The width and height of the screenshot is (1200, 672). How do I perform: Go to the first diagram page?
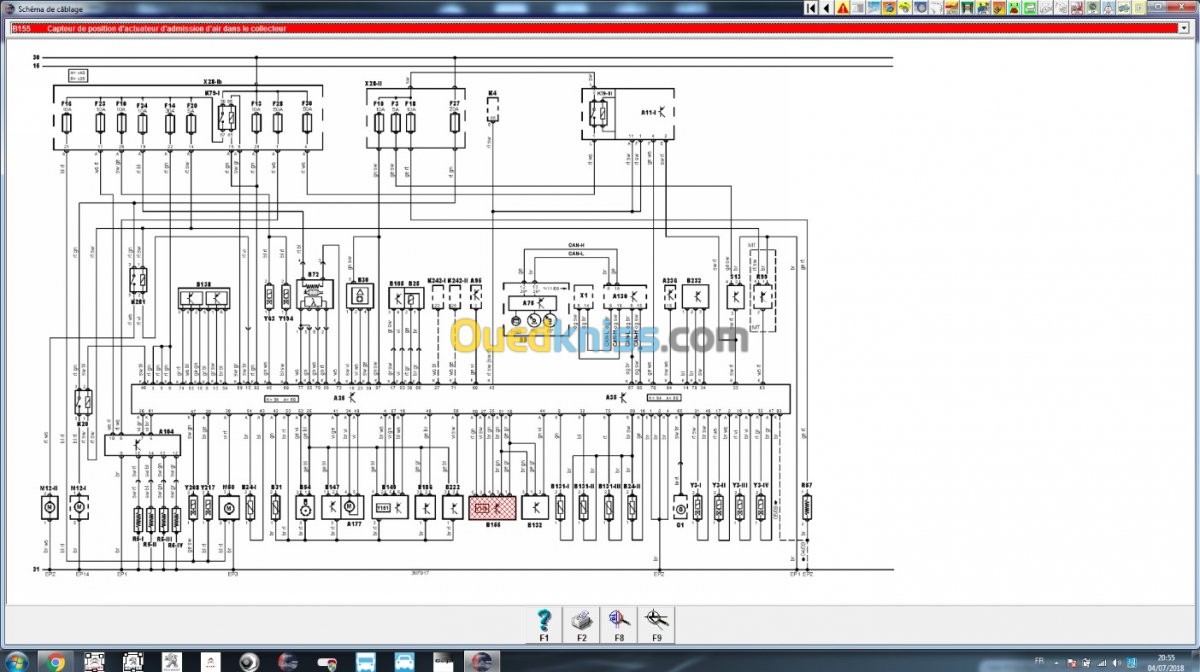812,8
